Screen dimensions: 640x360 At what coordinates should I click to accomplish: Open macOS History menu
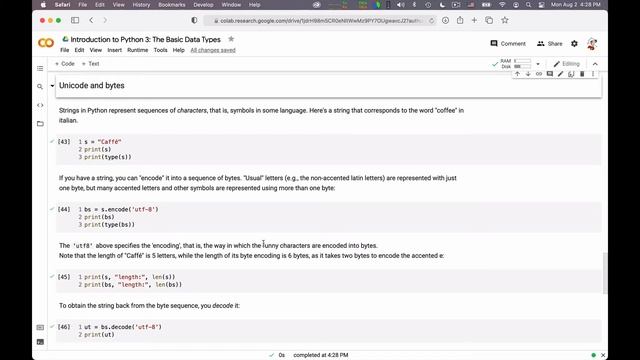(141, 5)
